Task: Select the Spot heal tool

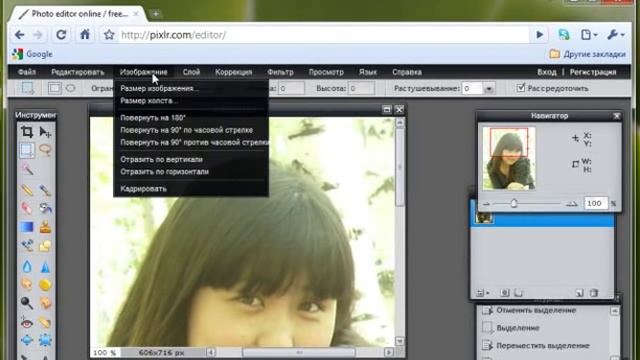Action: point(45,323)
